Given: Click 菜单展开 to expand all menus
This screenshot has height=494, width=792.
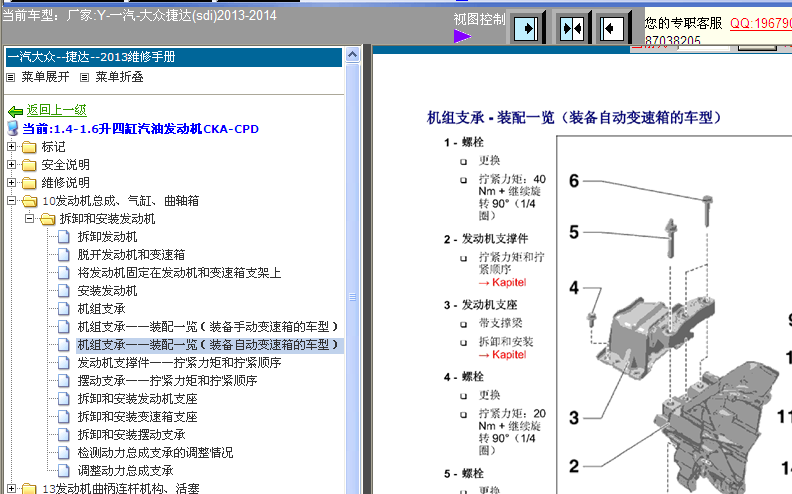Looking at the screenshot, I should pyautogui.click(x=45, y=77).
